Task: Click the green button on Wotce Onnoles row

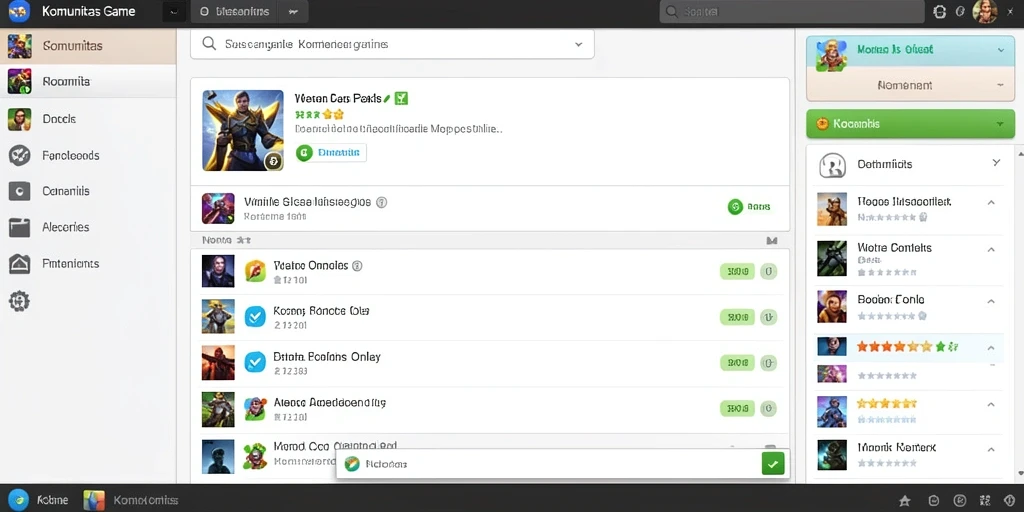Action: [737, 272]
